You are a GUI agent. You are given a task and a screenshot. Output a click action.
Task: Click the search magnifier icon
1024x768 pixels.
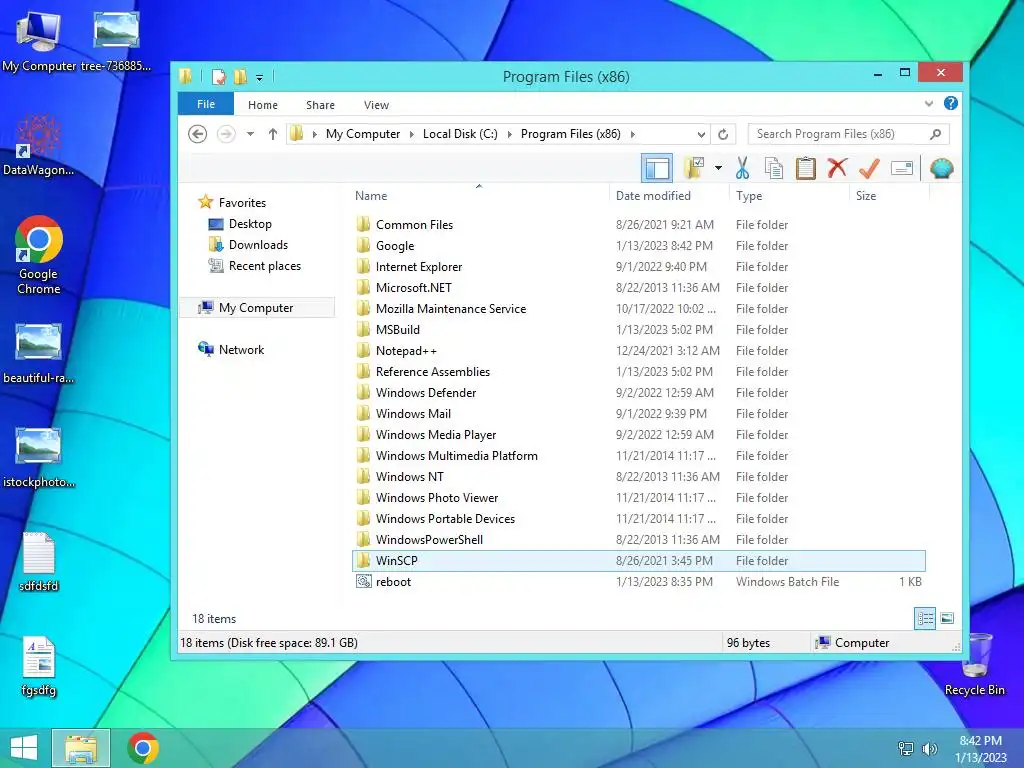pos(935,134)
